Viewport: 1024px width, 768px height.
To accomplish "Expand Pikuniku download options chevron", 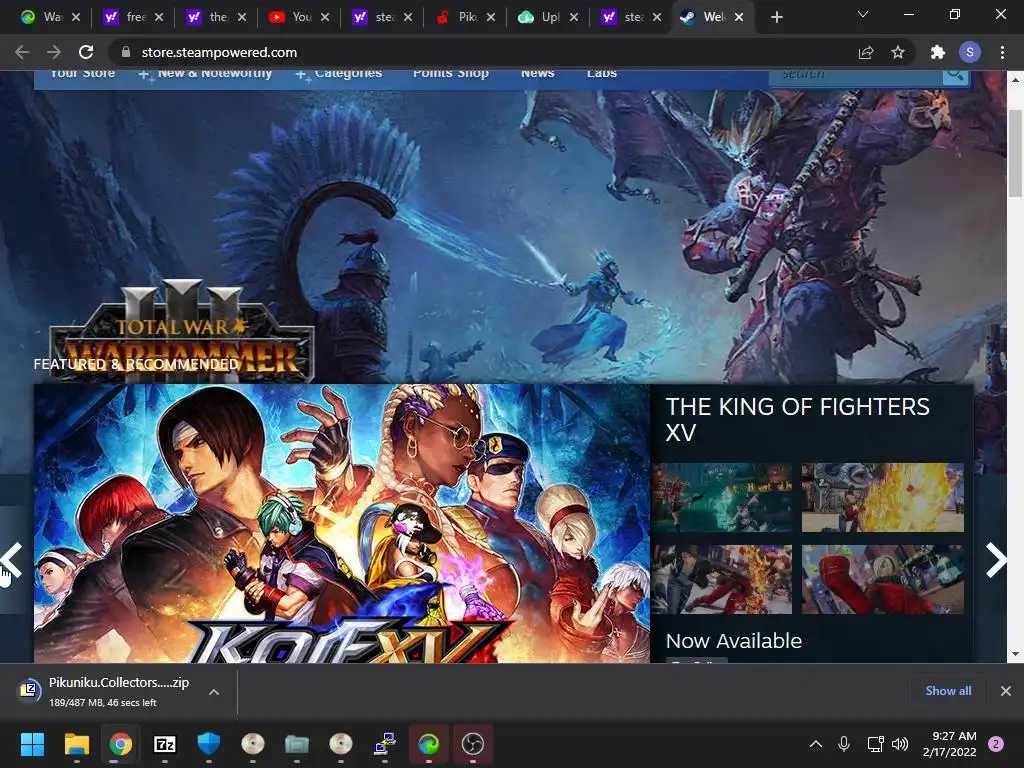I will (214, 692).
